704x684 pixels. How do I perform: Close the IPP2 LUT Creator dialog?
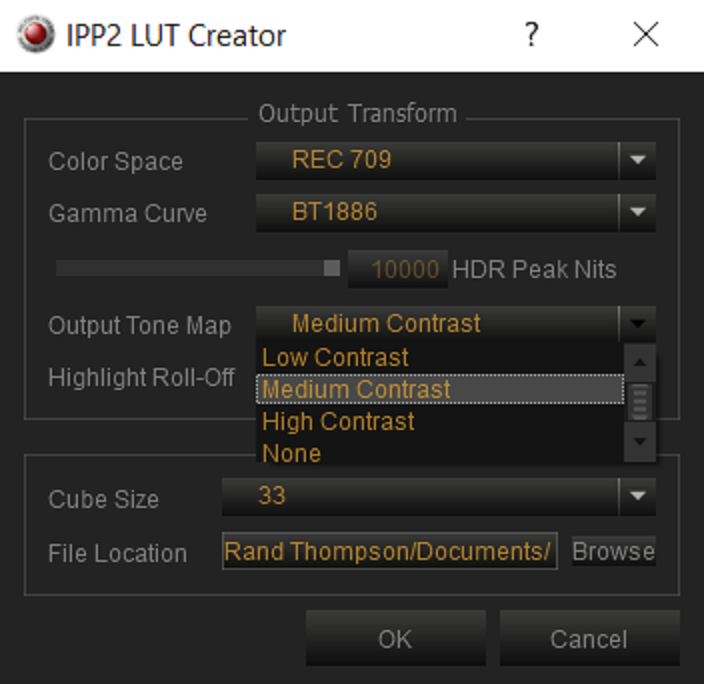tap(646, 34)
